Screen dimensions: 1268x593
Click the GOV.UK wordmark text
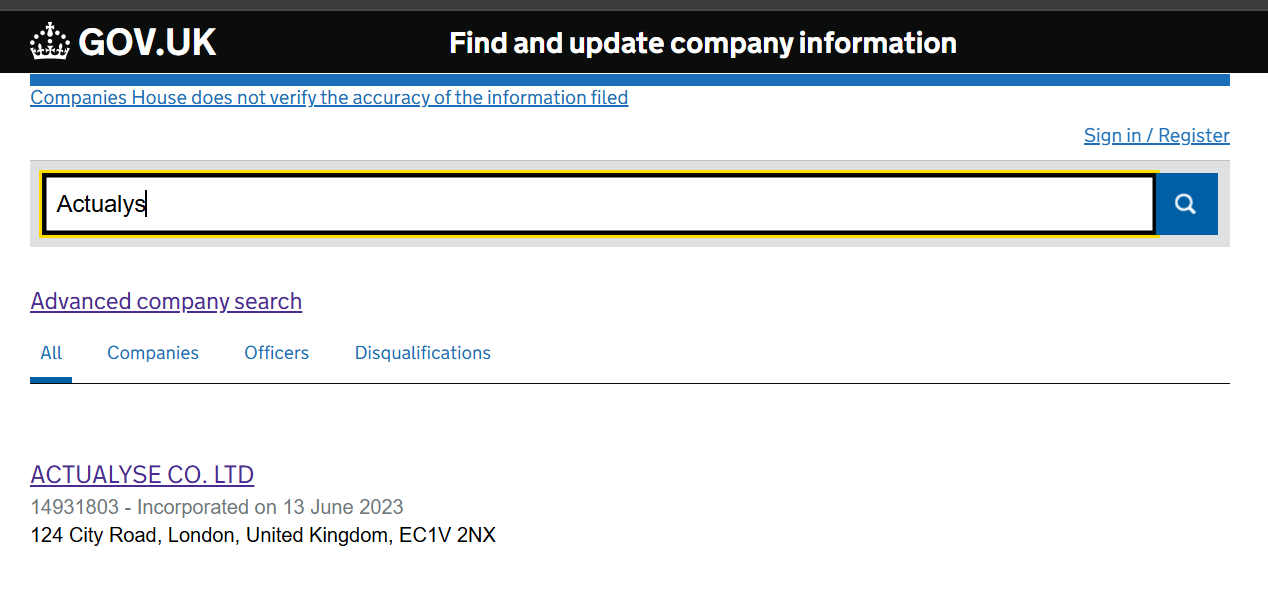pos(147,43)
